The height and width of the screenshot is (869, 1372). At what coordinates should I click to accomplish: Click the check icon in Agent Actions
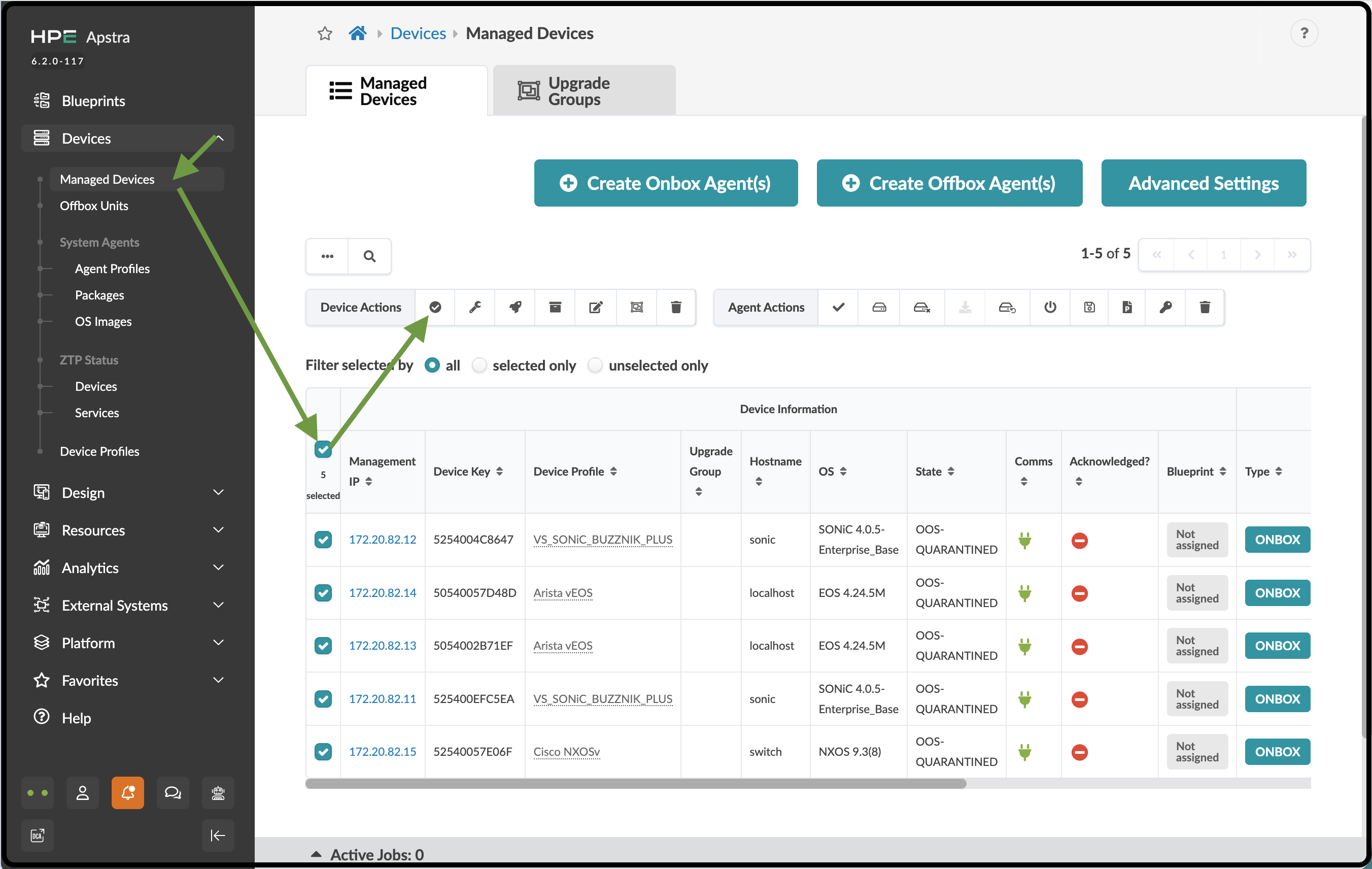838,307
